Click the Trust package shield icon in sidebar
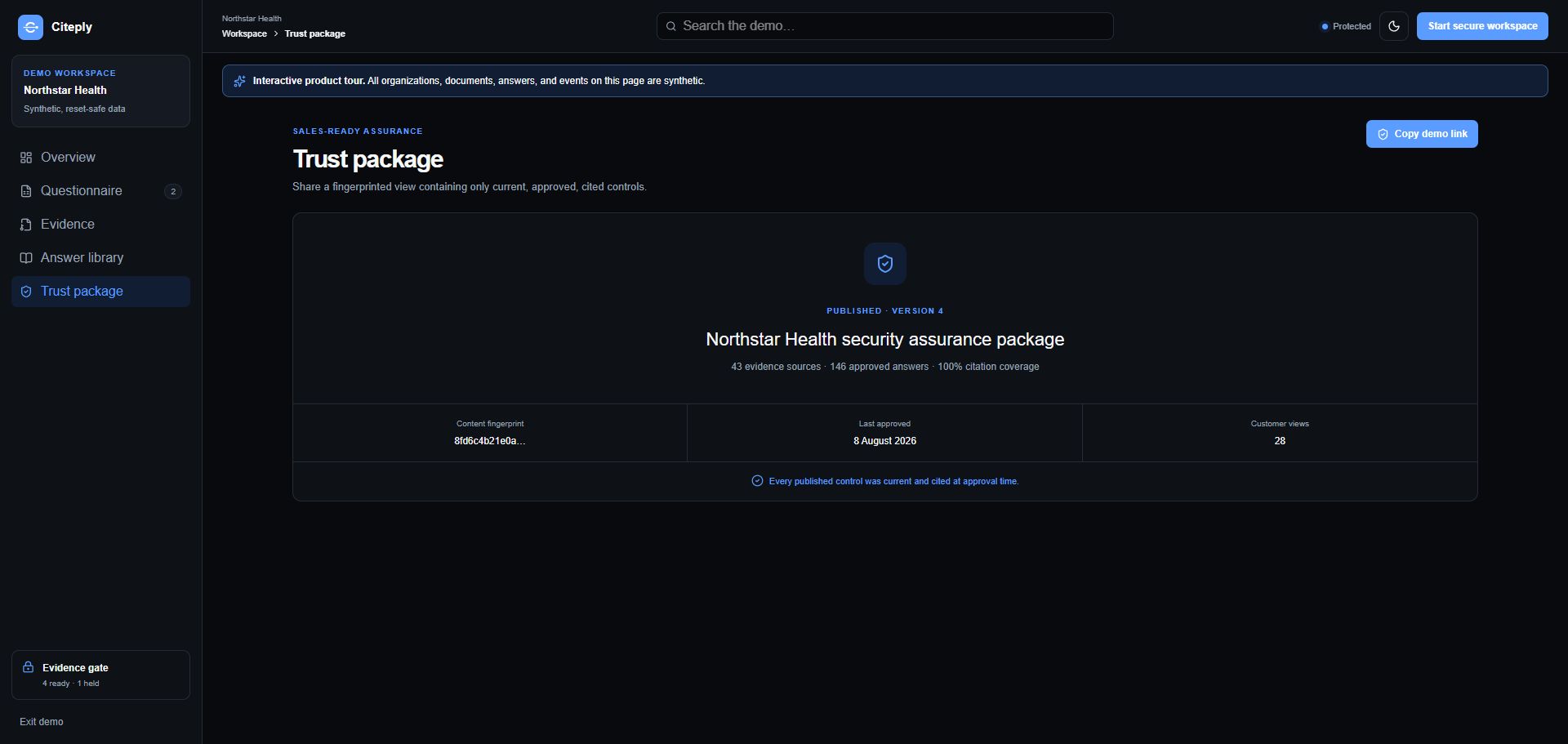Screen dimensions: 1568x744 pos(26,292)
